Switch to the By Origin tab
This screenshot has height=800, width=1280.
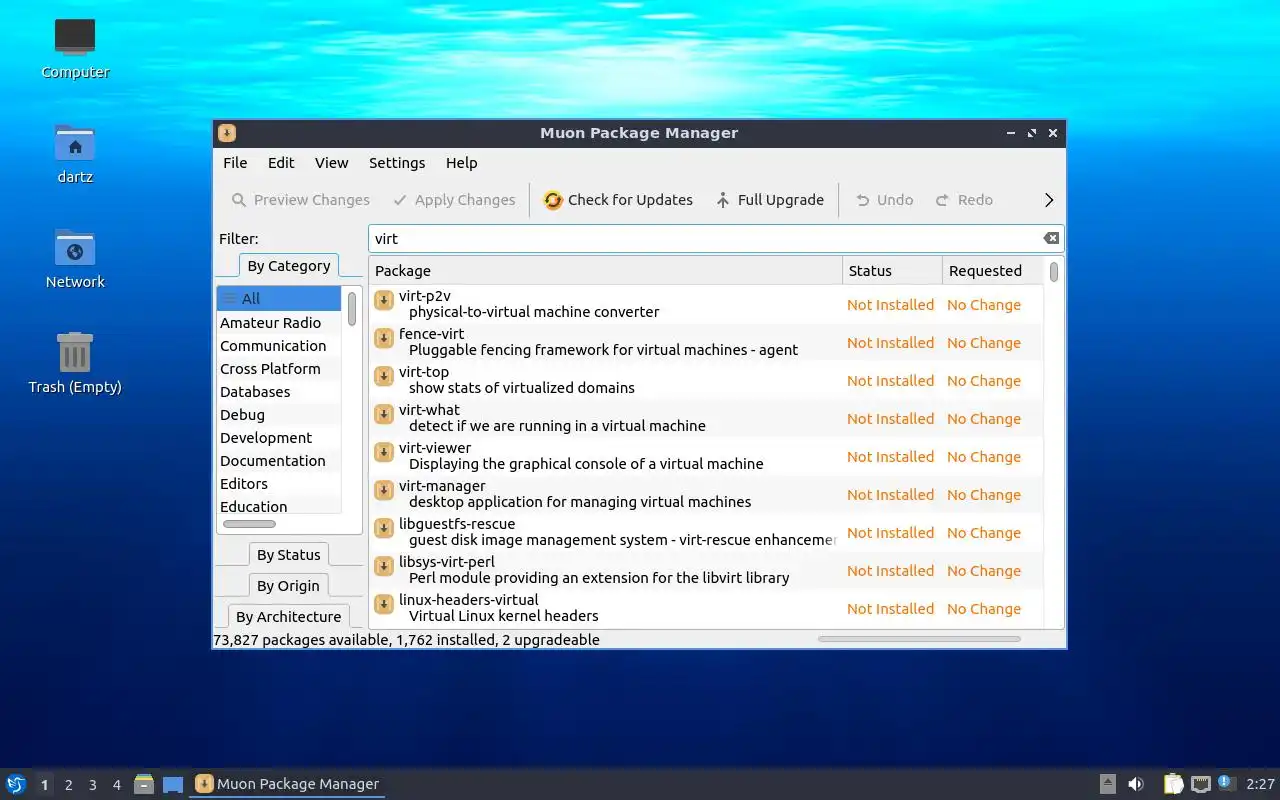pos(289,586)
